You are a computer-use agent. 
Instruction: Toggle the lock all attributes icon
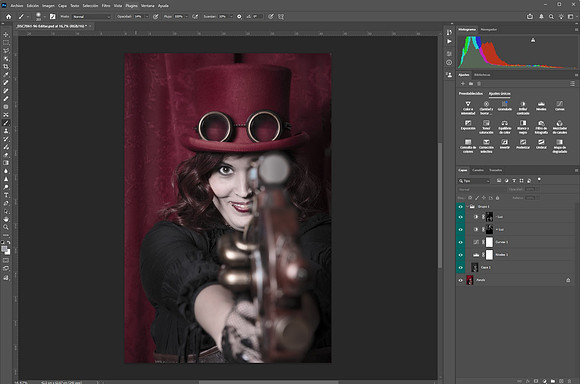(x=498, y=198)
